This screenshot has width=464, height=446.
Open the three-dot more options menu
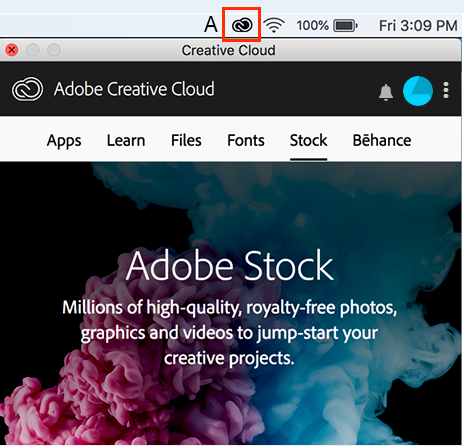click(x=446, y=90)
